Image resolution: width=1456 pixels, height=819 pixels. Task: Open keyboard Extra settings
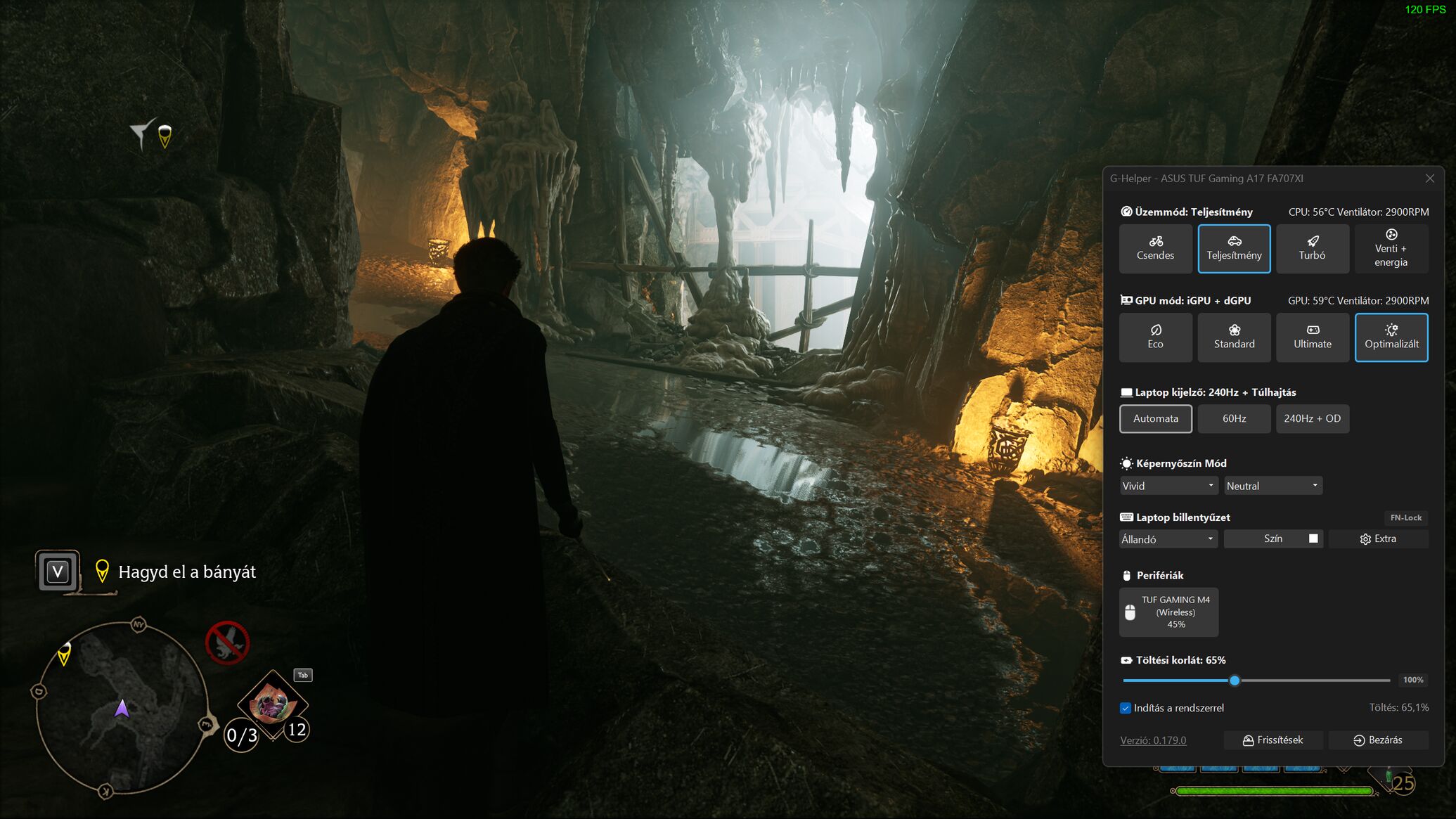(1378, 539)
